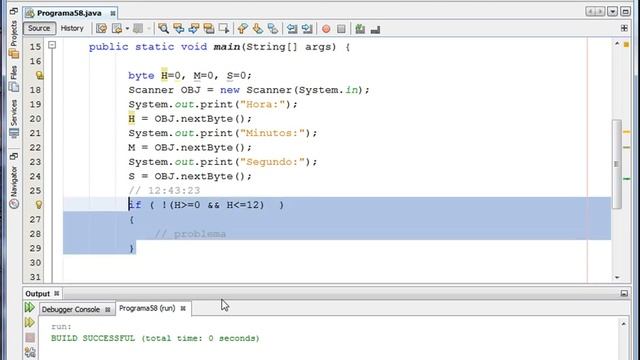Shift Line Right toolbar icon

307,29
